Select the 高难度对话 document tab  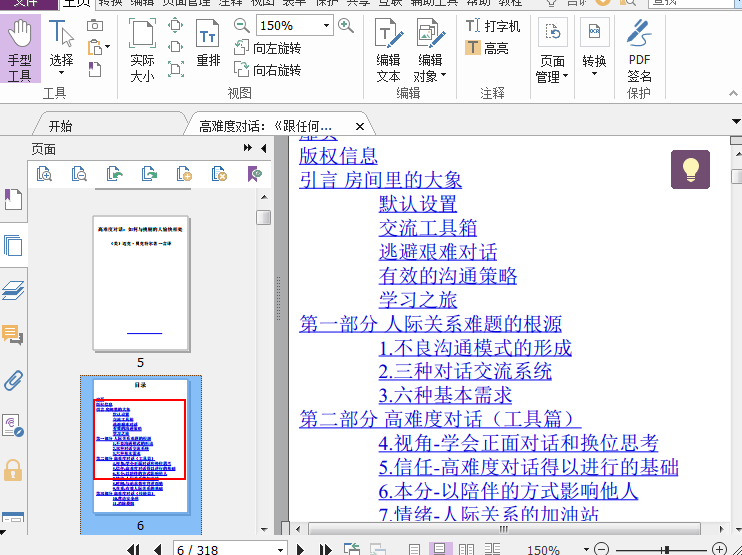pos(265,126)
